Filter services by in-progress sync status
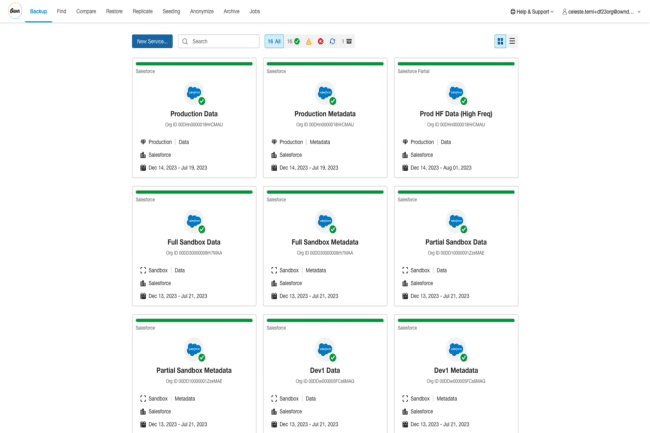 (x=332, y=41)
